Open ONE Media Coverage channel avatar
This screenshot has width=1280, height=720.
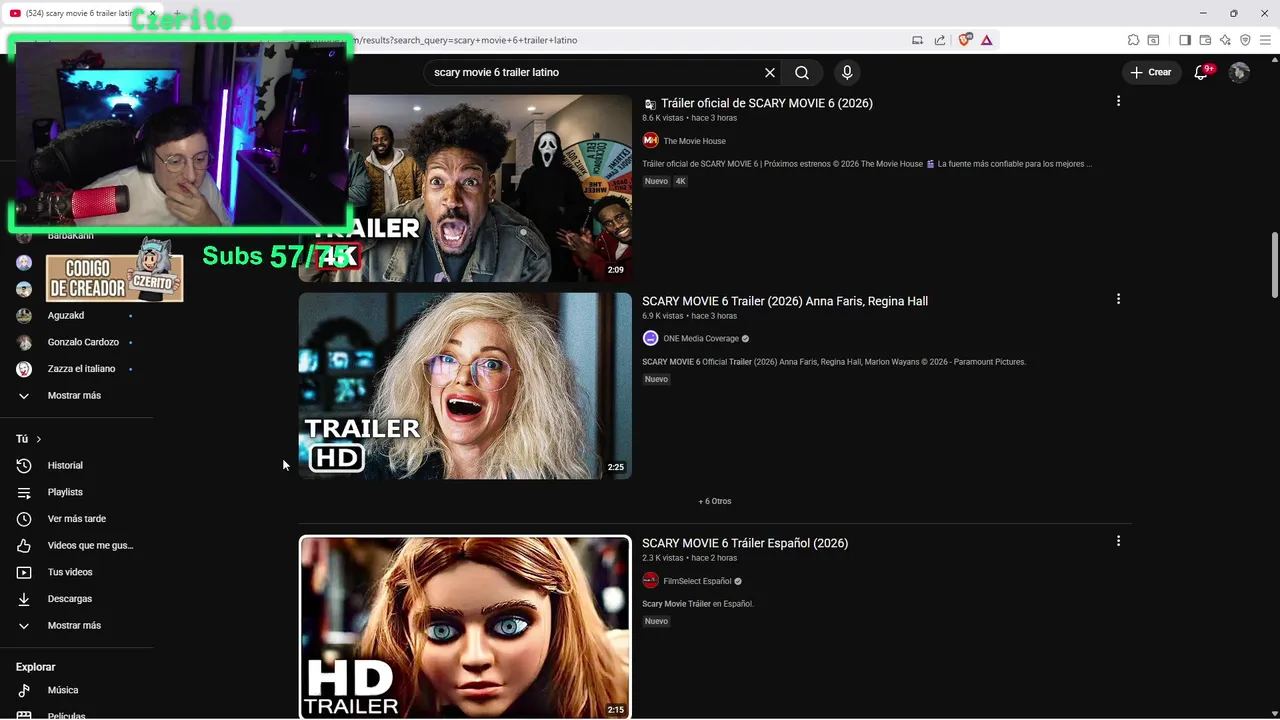[650, 339]
